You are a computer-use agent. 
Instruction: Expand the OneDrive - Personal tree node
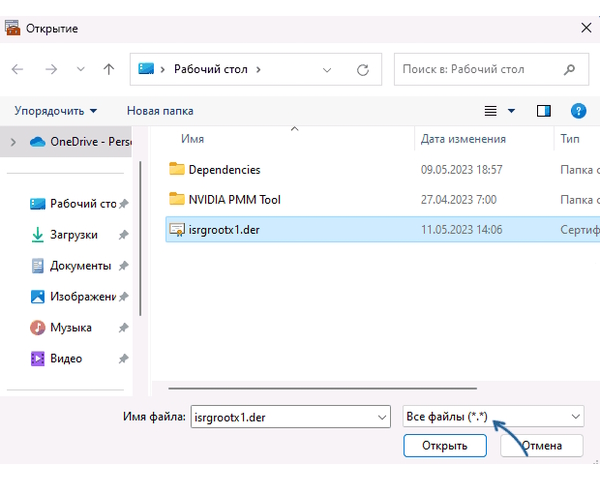13,142
